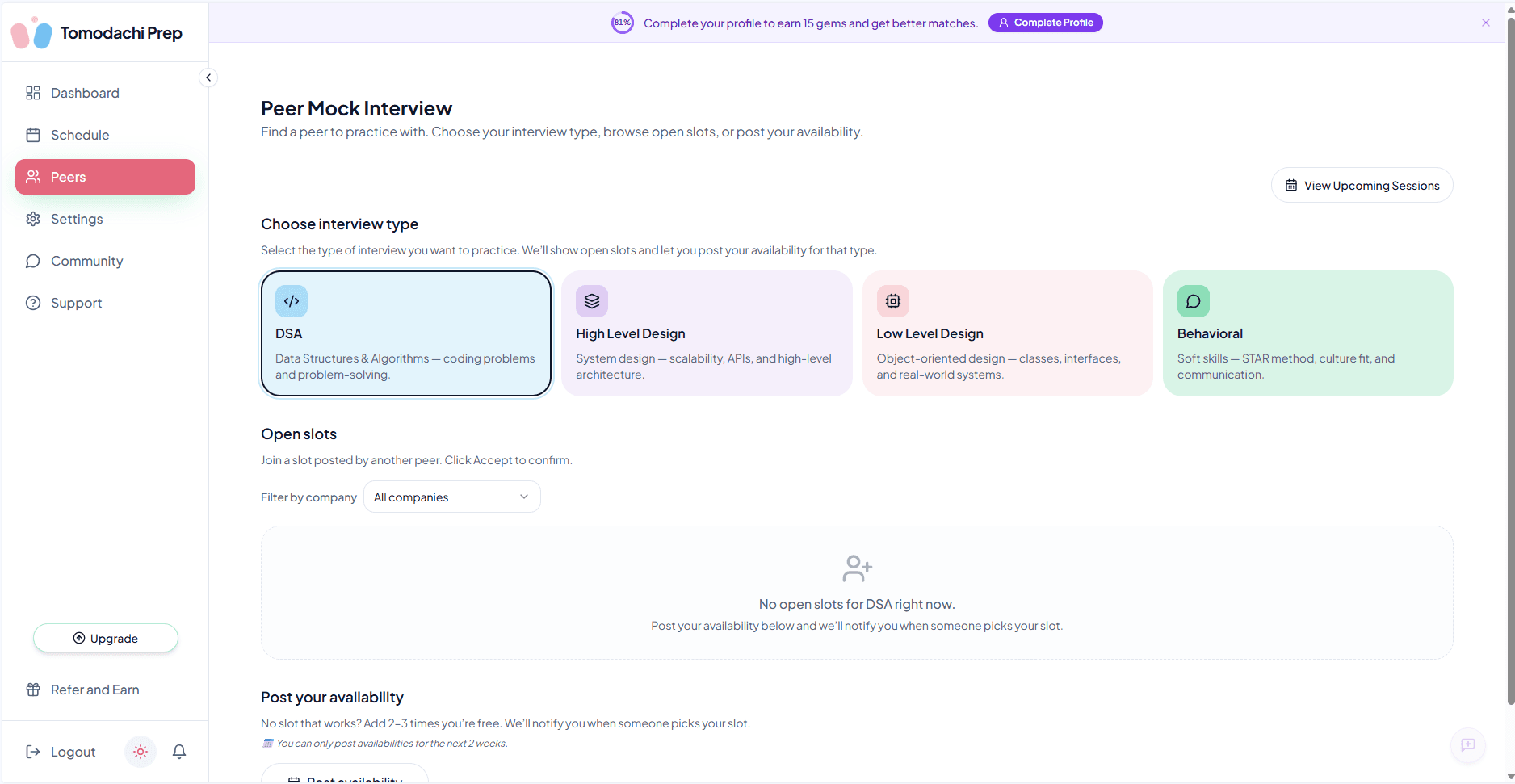
Task: Open the Support help icon
Action: (x=33, y=303)
